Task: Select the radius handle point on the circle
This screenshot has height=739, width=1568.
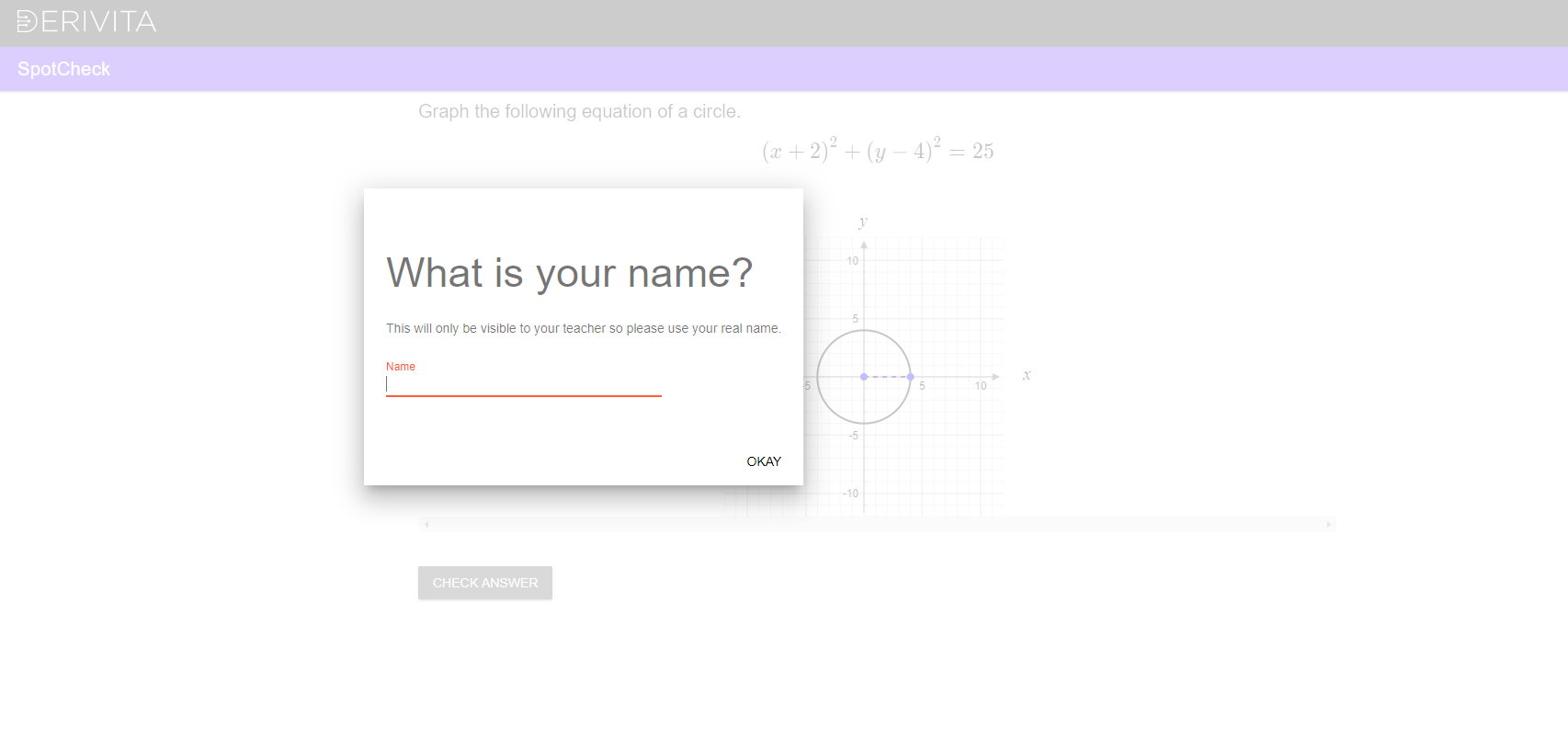Action: (x=910, y=377)
